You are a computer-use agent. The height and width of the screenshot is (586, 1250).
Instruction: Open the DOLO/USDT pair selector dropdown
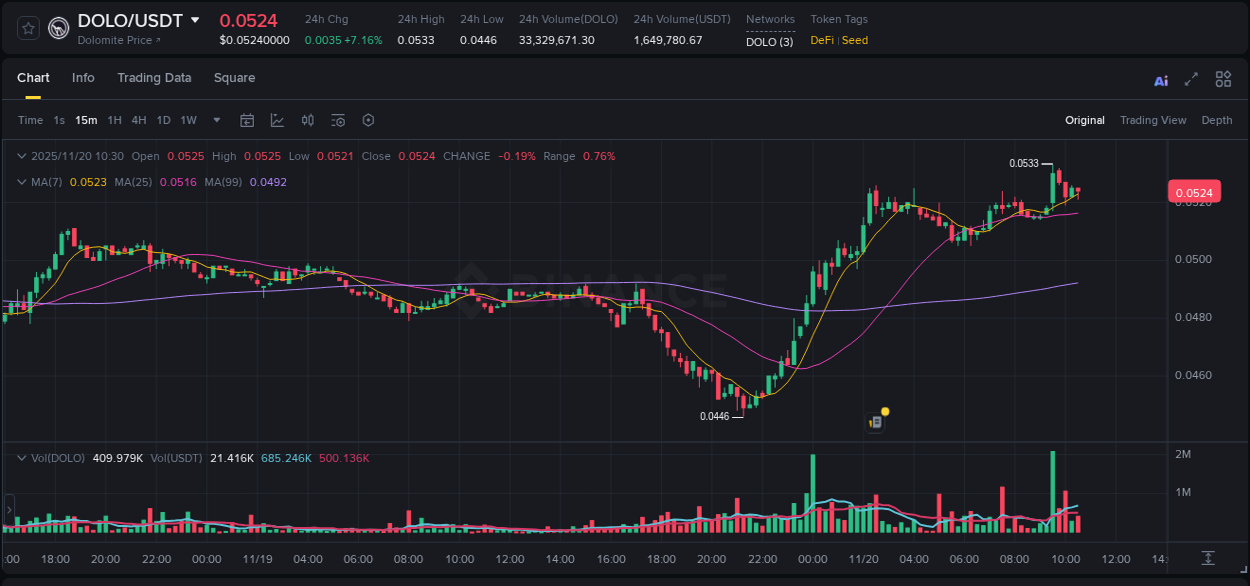(196, 20)
